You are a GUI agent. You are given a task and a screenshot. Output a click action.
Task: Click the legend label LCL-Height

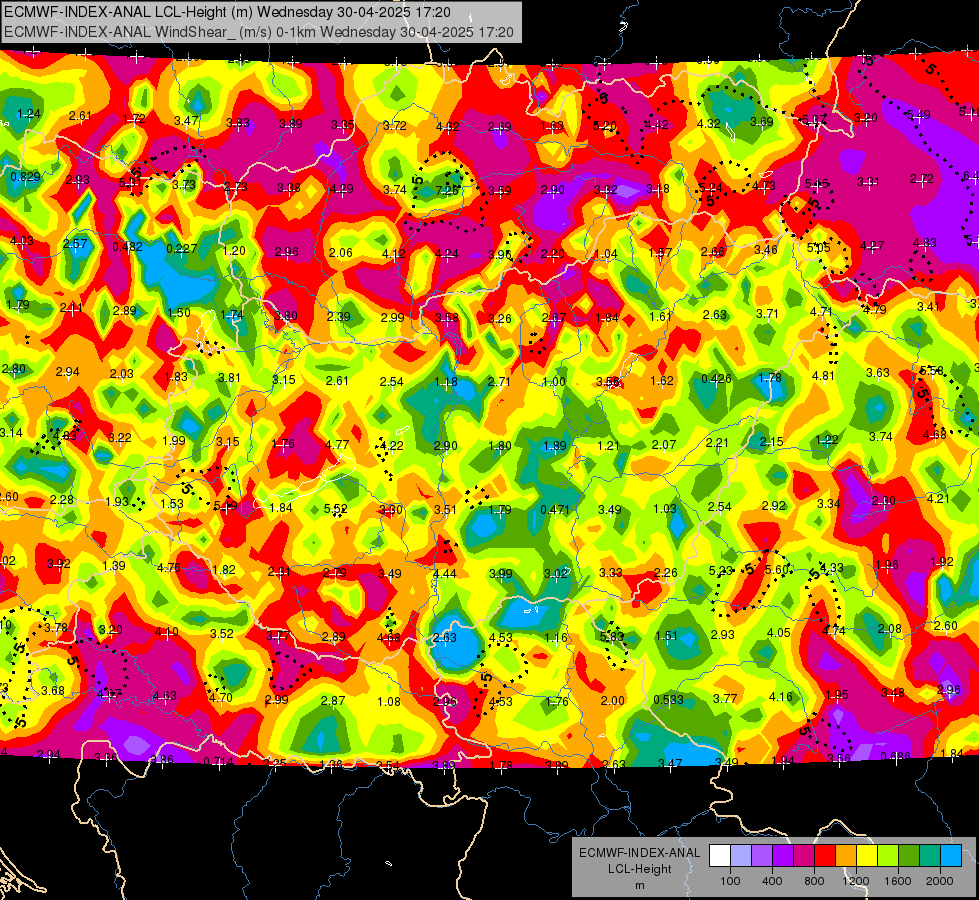(x=639, y=869)
